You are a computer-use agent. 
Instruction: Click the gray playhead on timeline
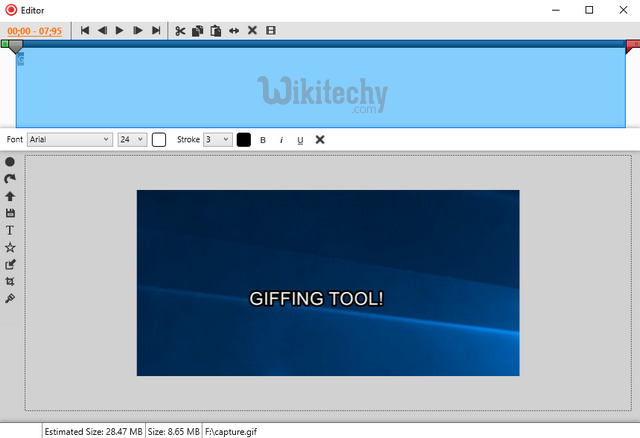16,47
